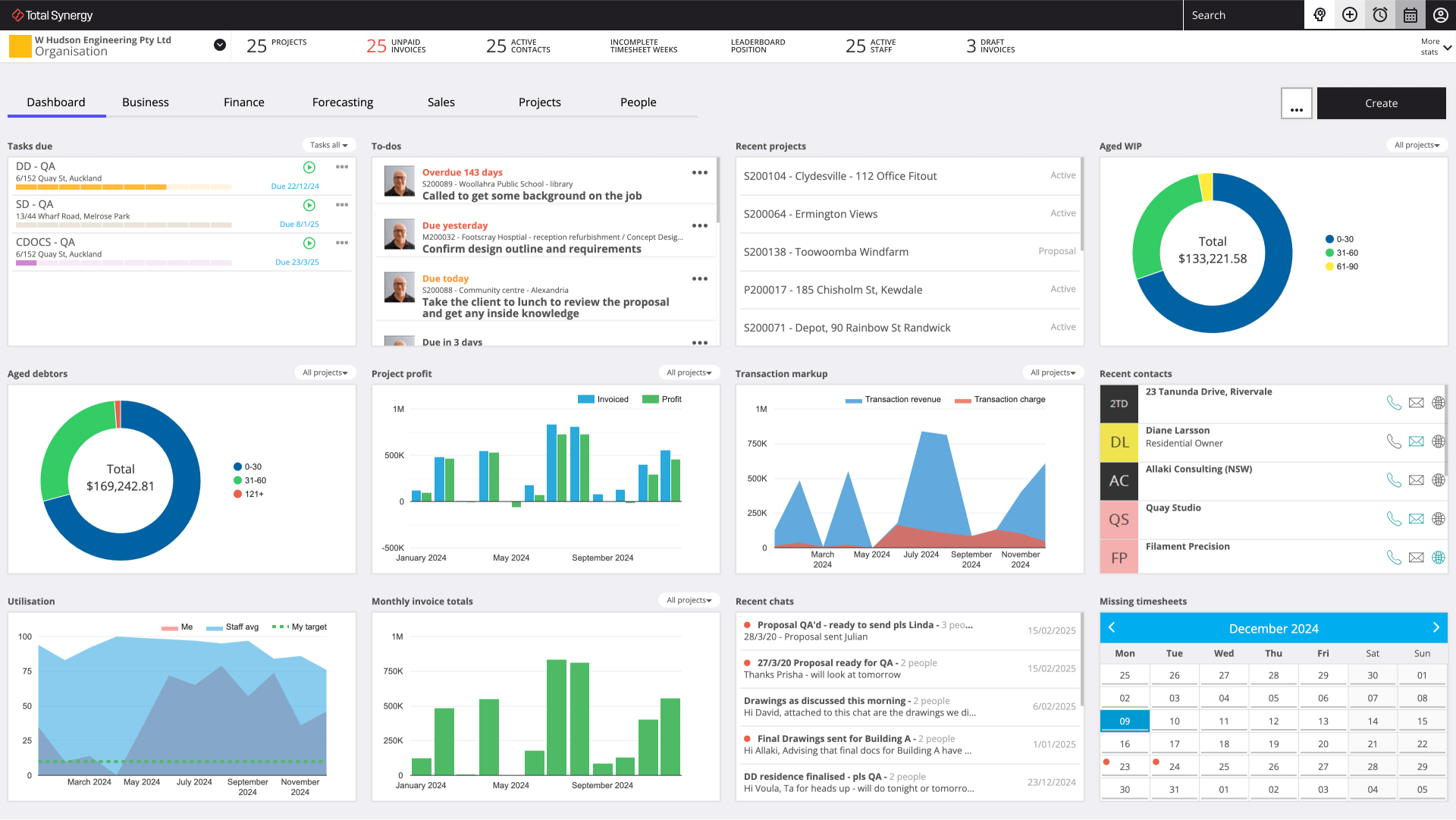Click the timer/clock icon in the header
Image resolution: width=1456 pixels, height=820 pixels.
coord(1381,15)
